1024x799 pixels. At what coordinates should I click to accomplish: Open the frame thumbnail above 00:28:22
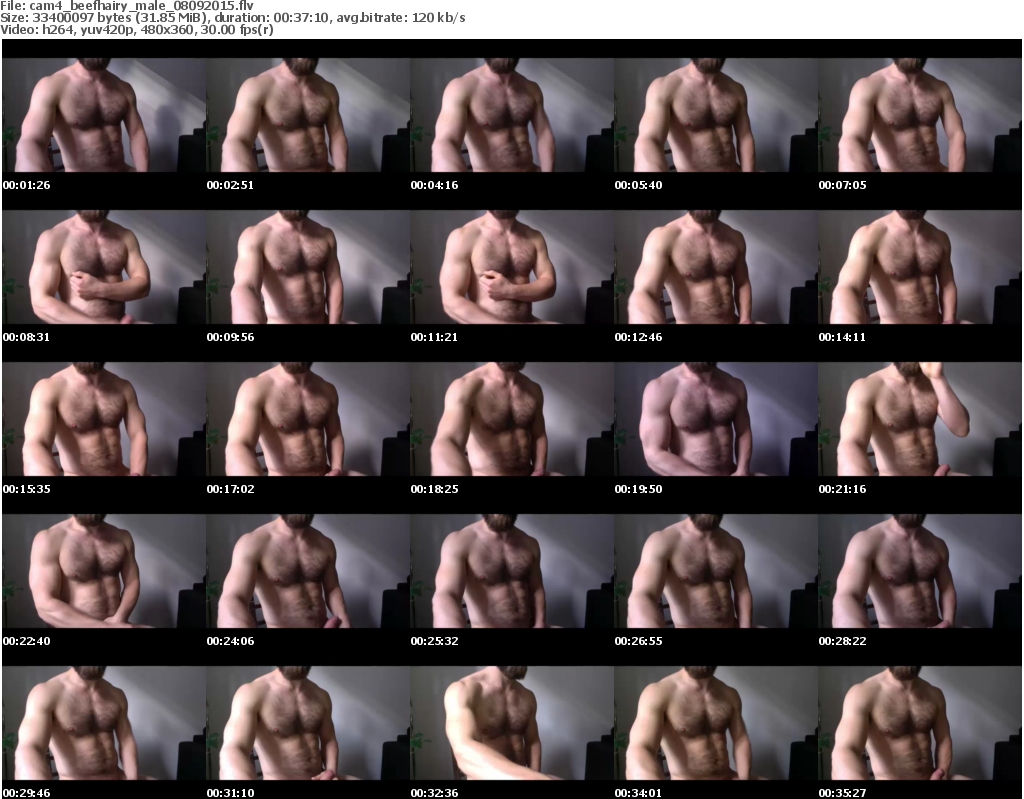pyautogui.click(x=920, y=571)
